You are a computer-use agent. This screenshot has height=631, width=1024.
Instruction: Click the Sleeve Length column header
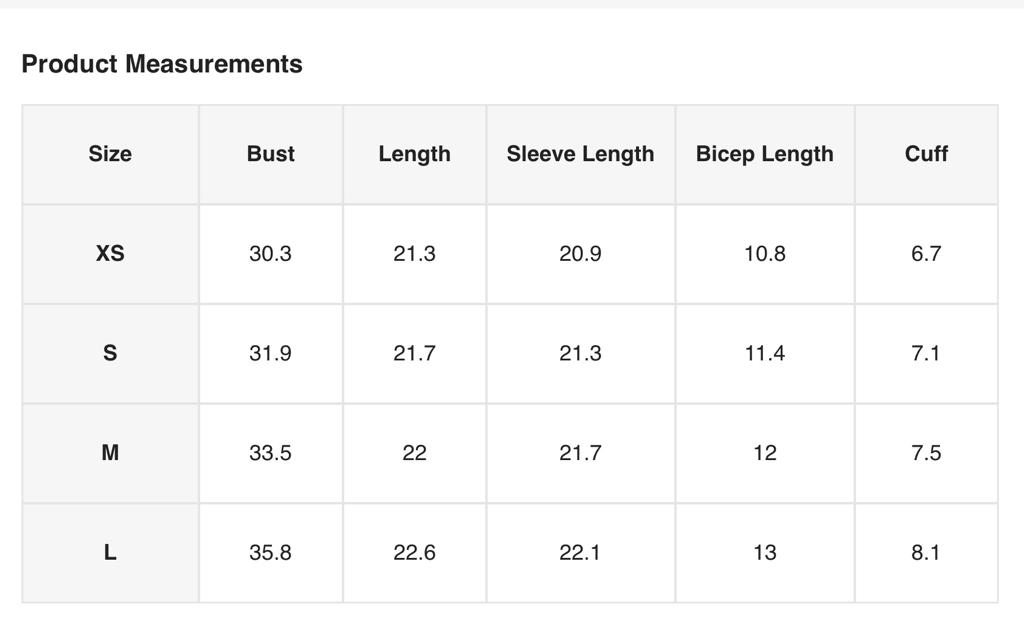pyautogui.click(x=580, y=154)
